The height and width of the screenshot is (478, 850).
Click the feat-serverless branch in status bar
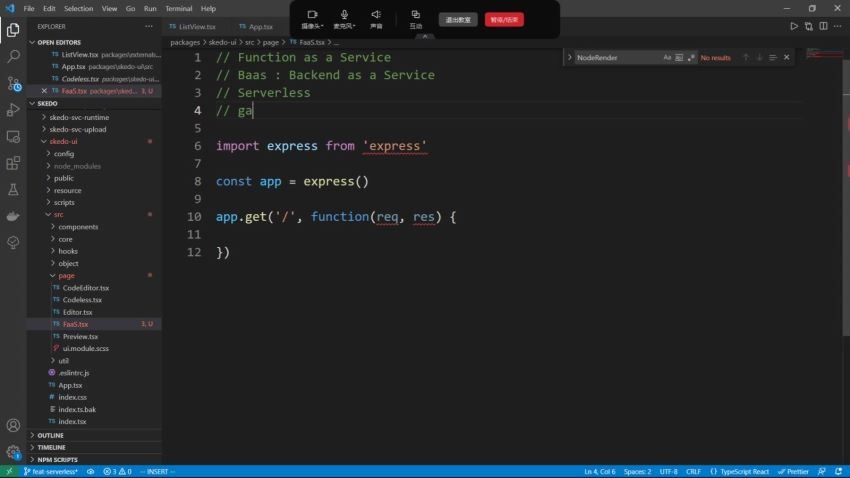click(x=50, y=471)
